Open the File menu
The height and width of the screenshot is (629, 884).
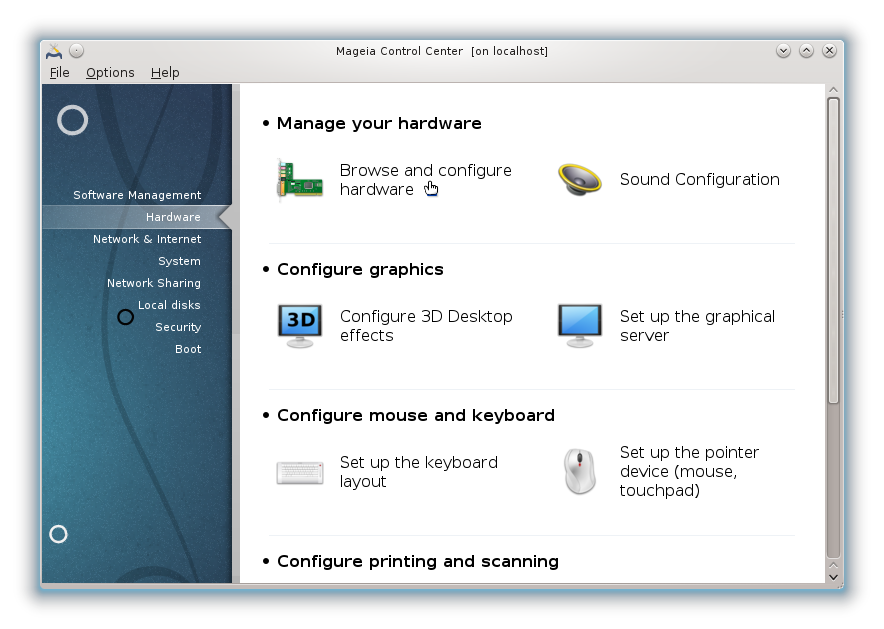coord(59,72)
